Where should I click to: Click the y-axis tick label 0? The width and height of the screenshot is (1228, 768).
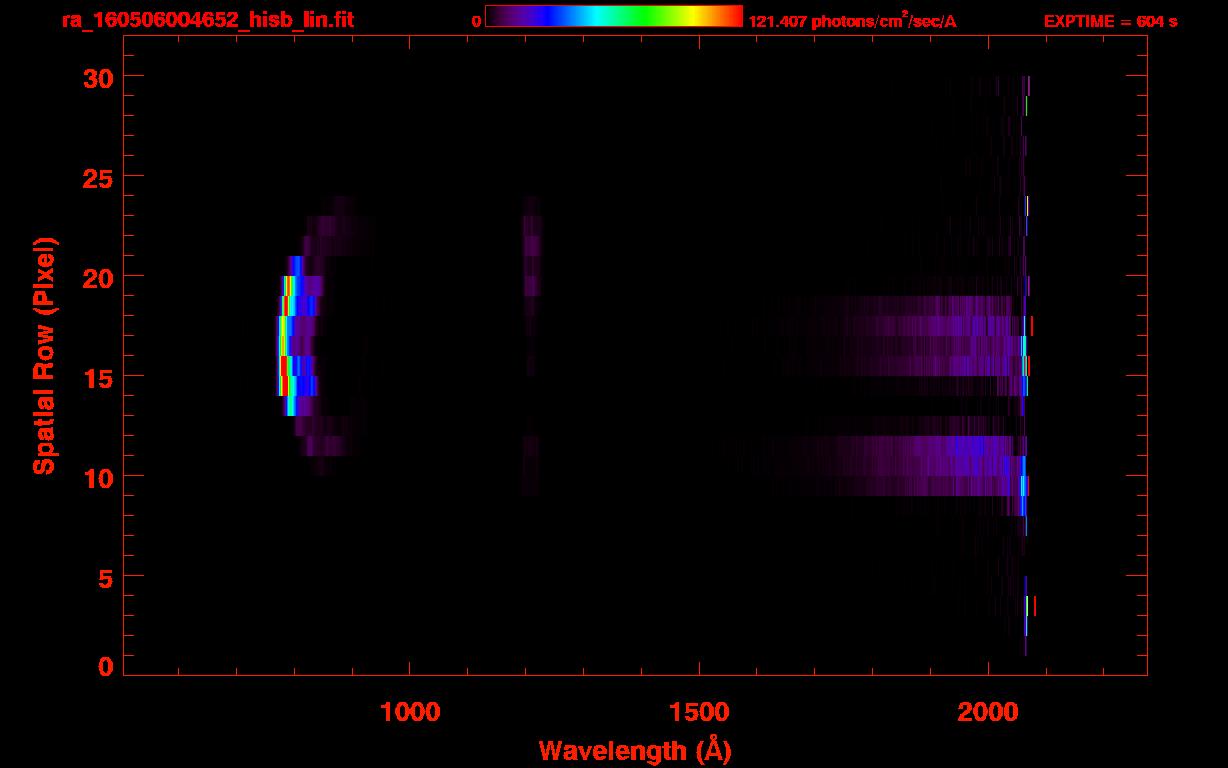(x=104, y=666)
